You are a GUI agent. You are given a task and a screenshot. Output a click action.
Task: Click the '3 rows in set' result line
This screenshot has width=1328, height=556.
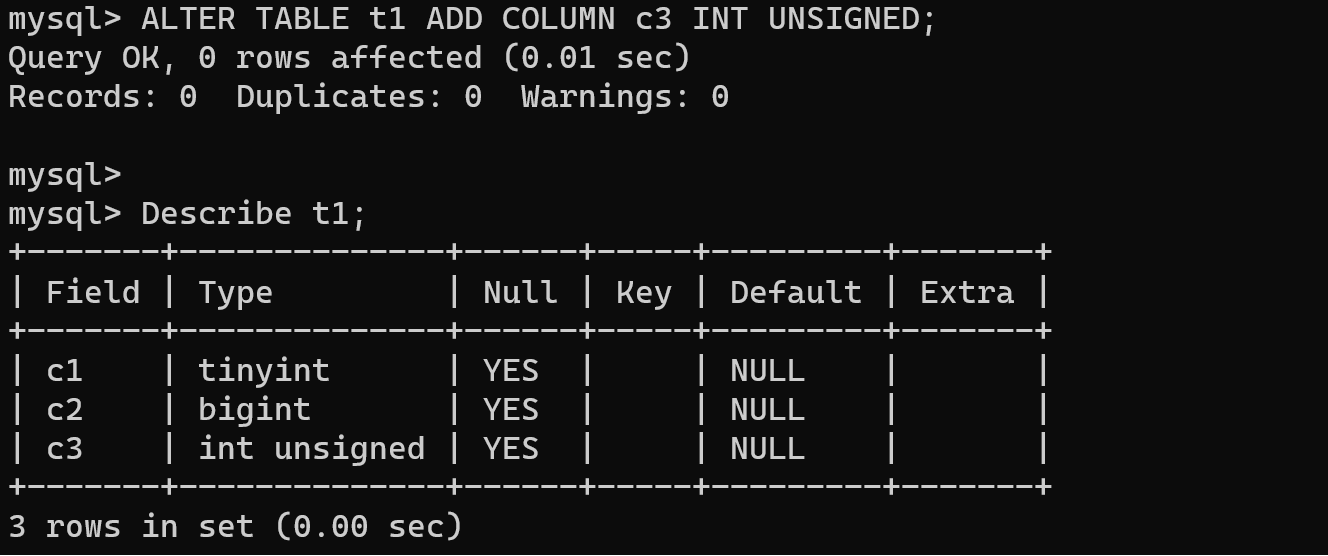point(235,527)
